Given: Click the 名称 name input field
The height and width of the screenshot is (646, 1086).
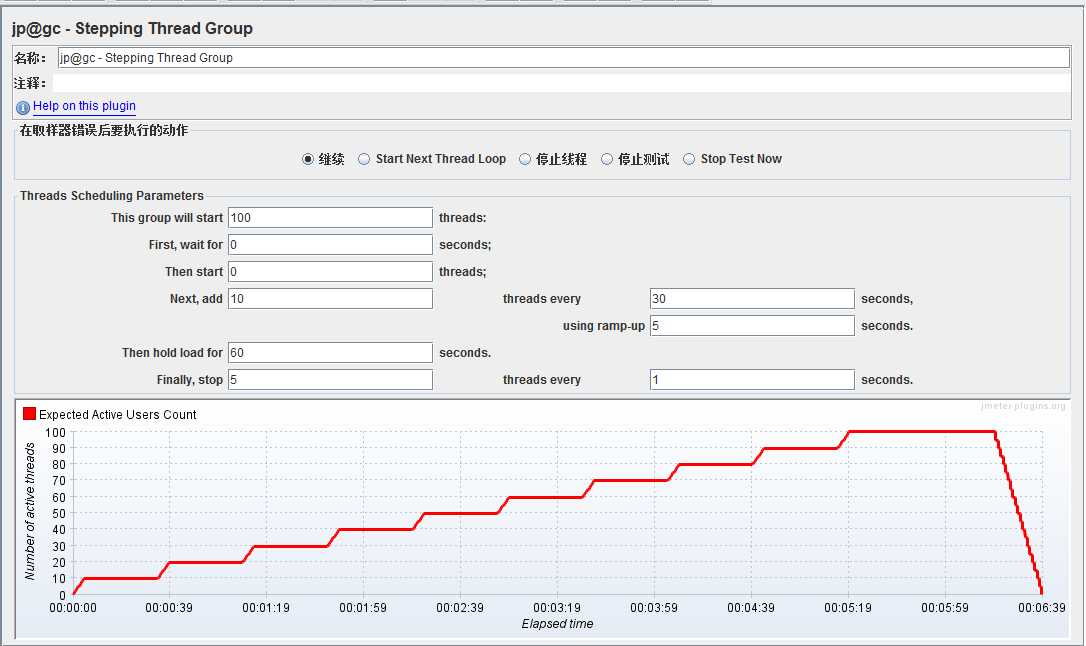Looking at the screenshot, I should coord(564,57).
